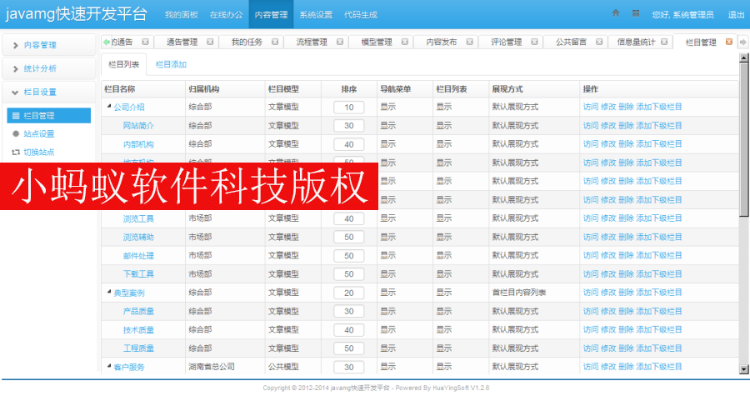Edit sort field of 客户服务 row
This screenshot has height=396, width=750.
point(349,367)
